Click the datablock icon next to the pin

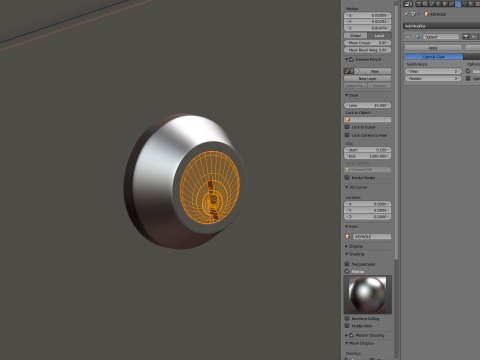coord(414,14)
